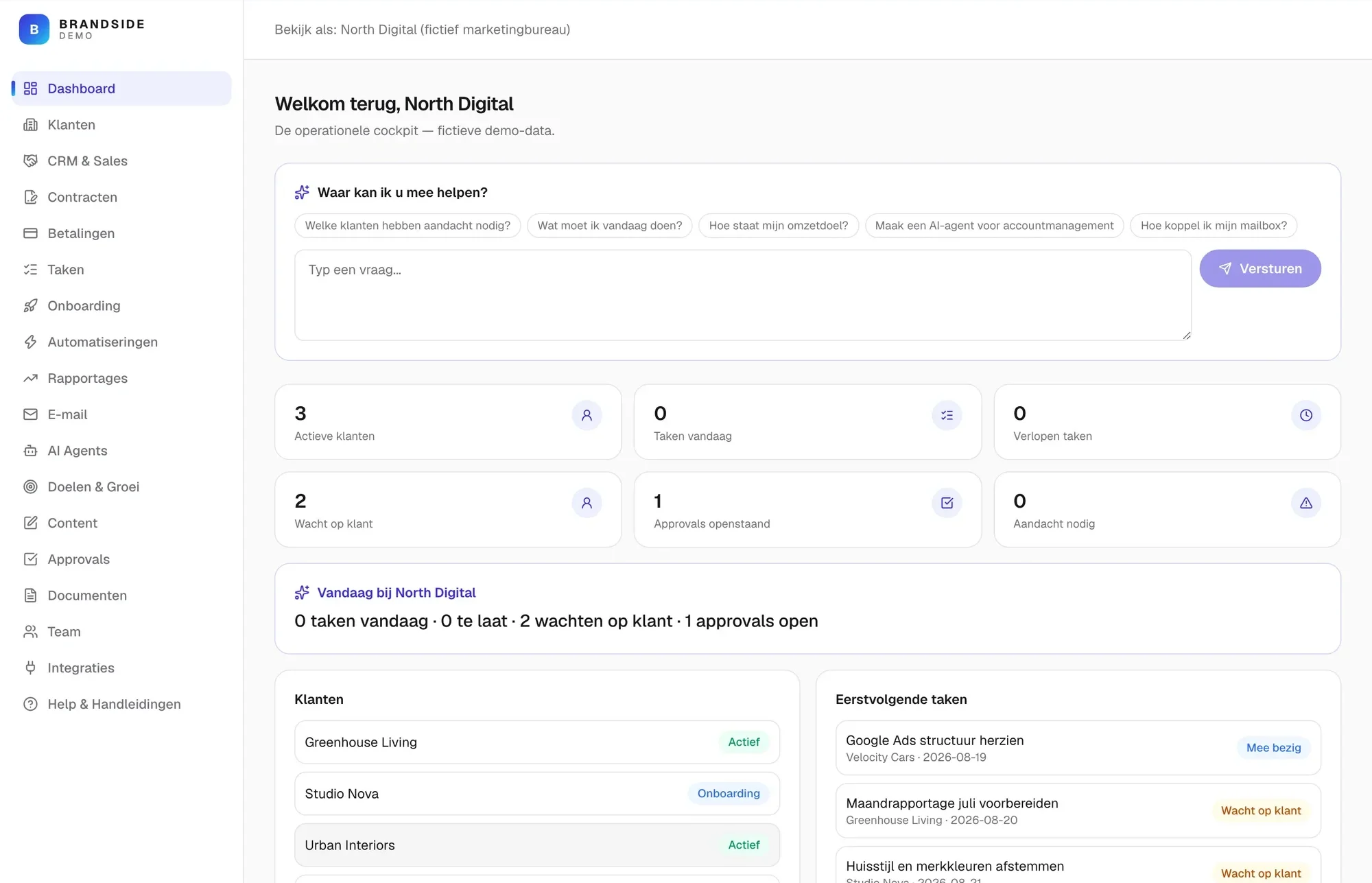
Task: Open task 'Maandrapportage juli voorbereiden'
Action: pyautogui.click(x=1078, y=811)
